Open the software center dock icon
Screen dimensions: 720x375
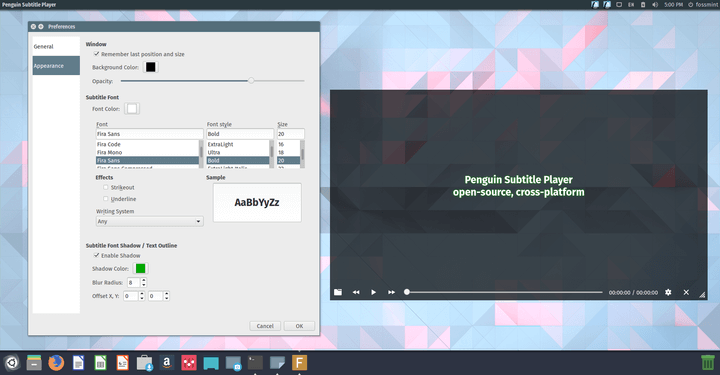click(x=145, y=363)
